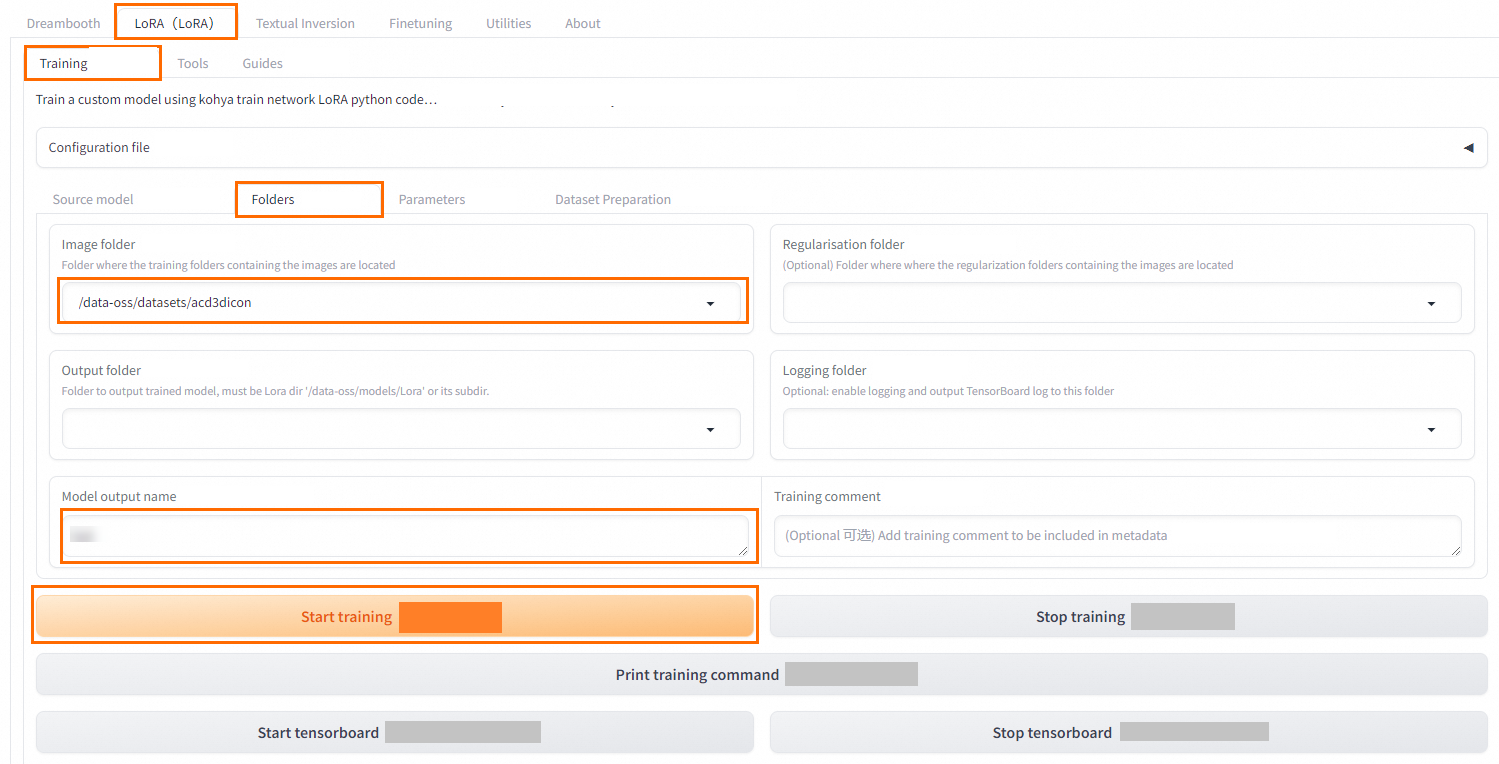Open the Finetuning tab

click(x=420, y=23)
